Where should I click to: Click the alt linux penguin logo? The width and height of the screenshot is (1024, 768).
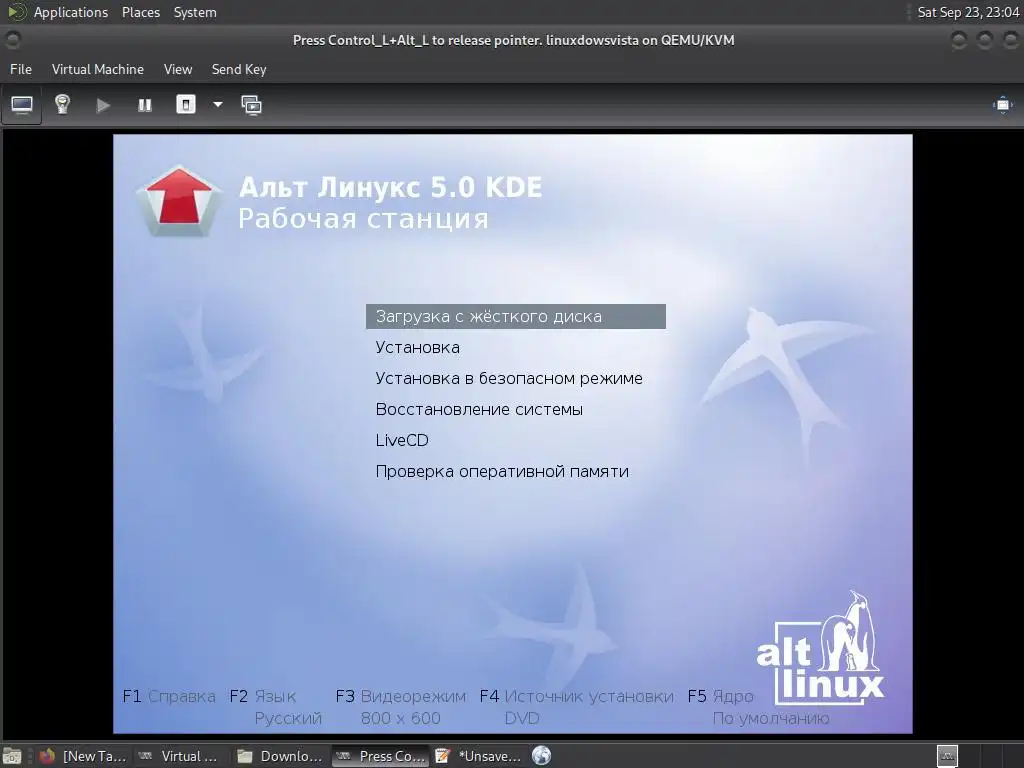click(x=820, y=649)
